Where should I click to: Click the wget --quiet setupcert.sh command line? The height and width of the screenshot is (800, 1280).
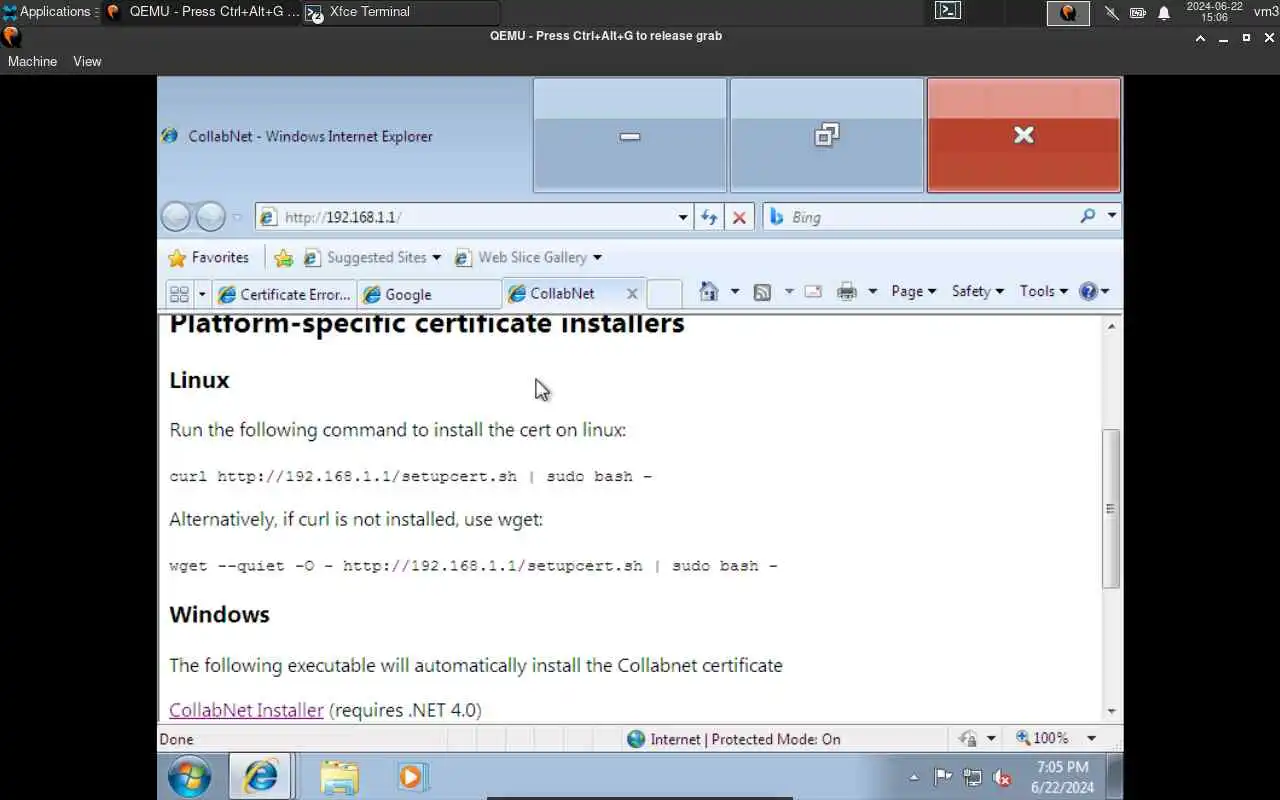[473, 565]
